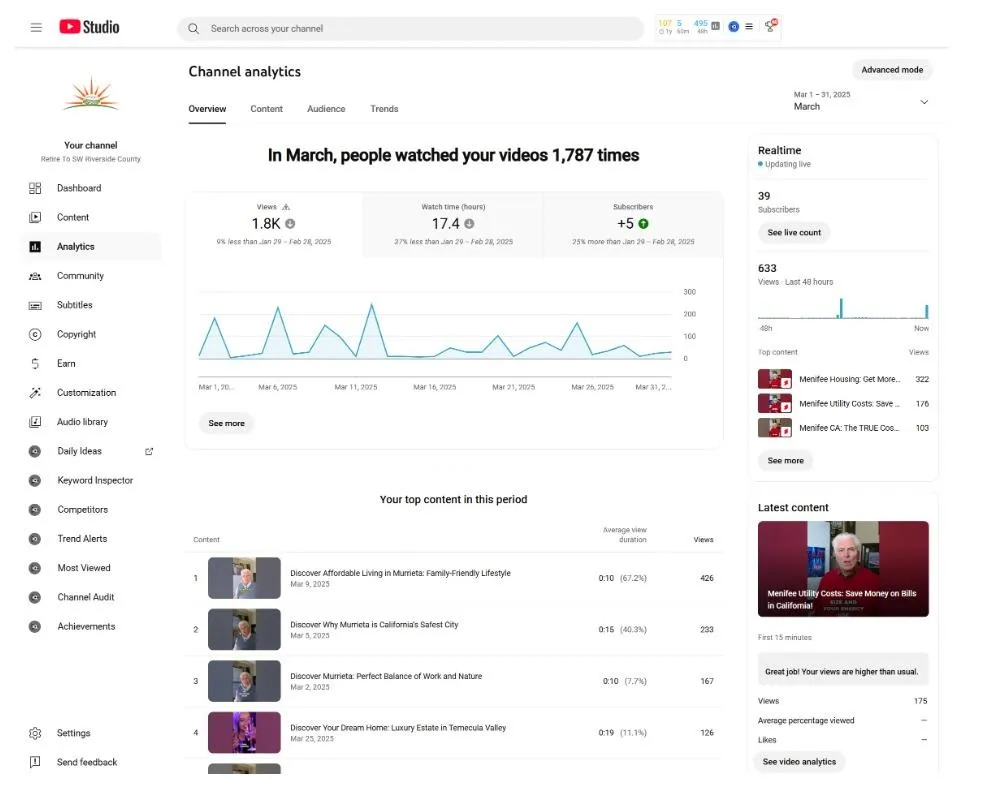Click the Earn dollar-sign icon

point(35,364)
